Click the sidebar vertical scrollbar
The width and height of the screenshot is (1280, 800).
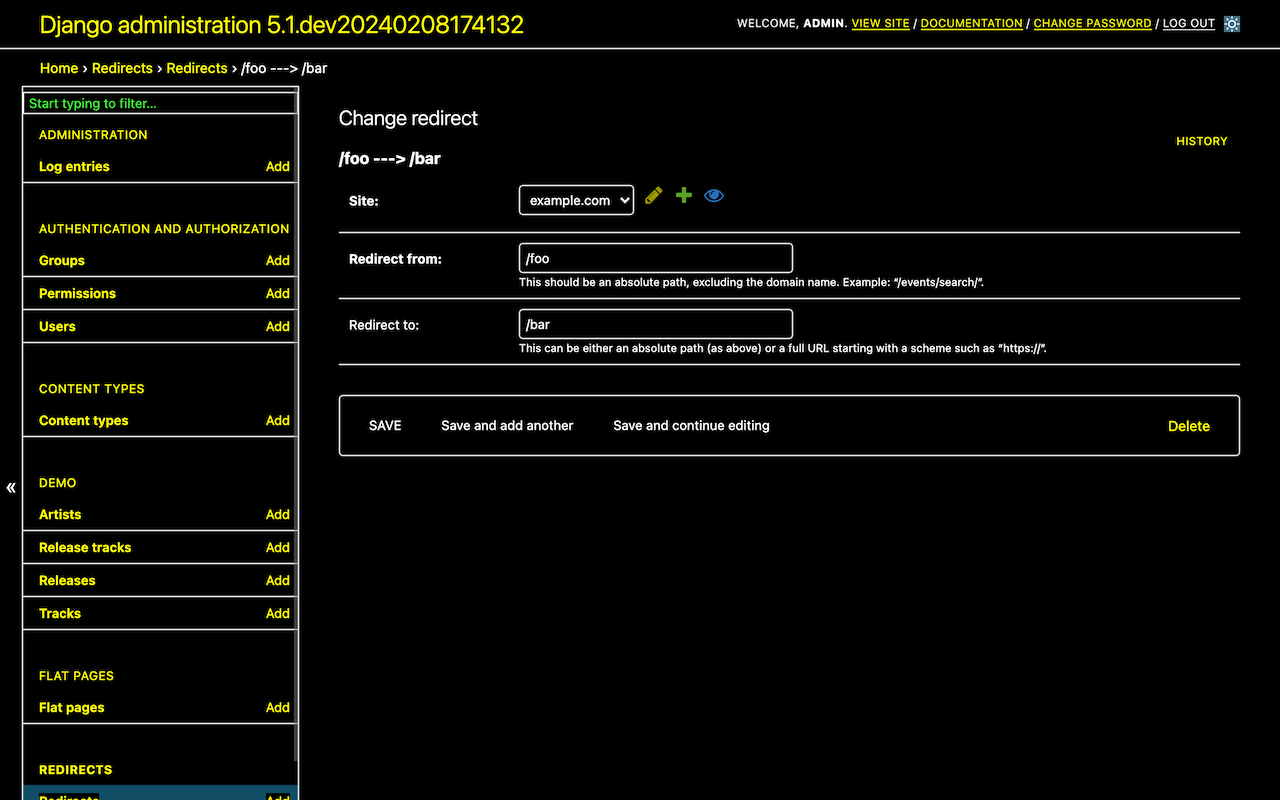(295, 425)
